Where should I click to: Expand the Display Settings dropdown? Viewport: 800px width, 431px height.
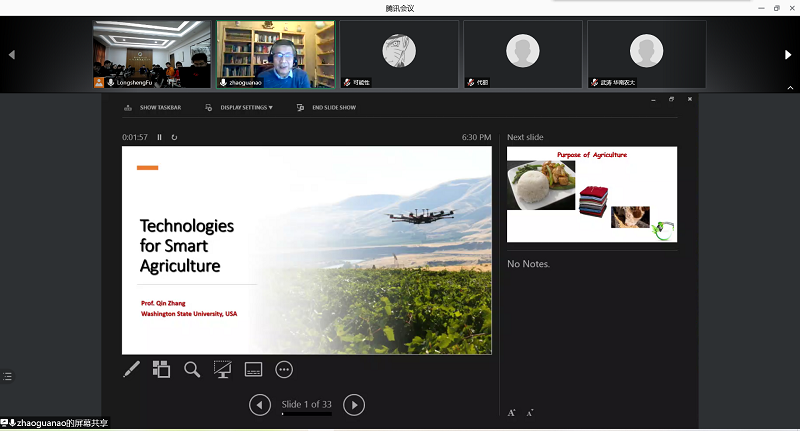point(240,107)
